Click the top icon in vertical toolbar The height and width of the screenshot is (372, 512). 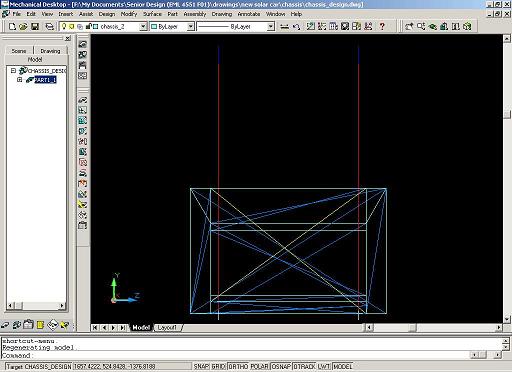click(x=82, y=44)
